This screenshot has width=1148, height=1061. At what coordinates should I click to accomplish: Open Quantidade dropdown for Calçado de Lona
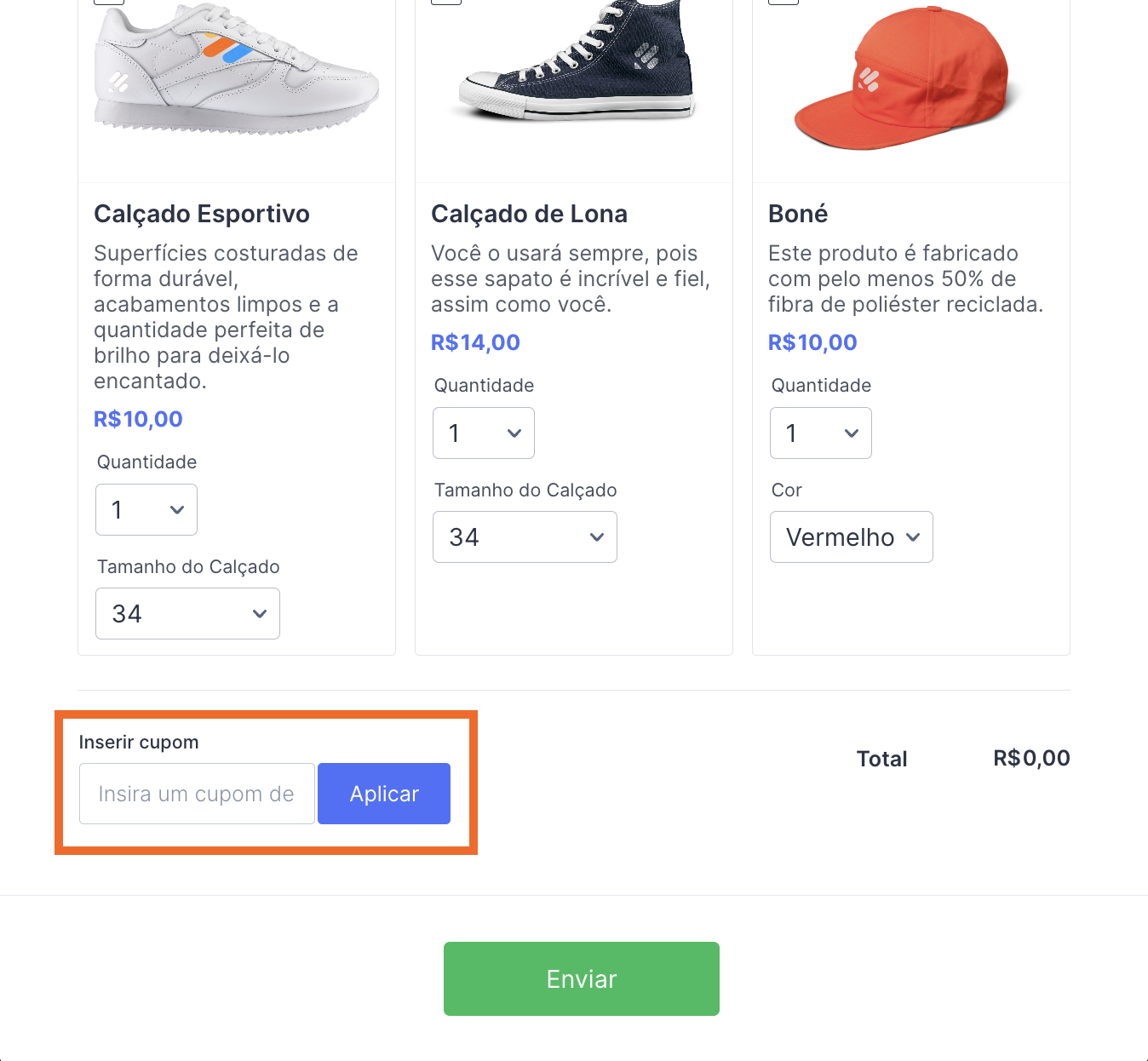[484, 433]
